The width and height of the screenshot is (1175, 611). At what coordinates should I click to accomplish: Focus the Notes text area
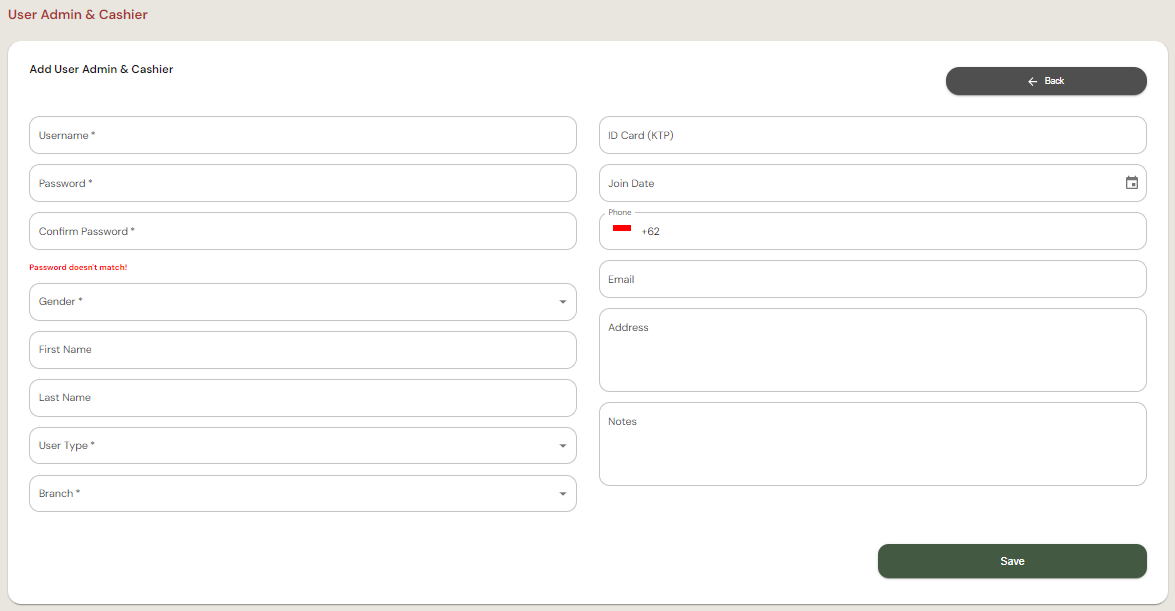872,449
